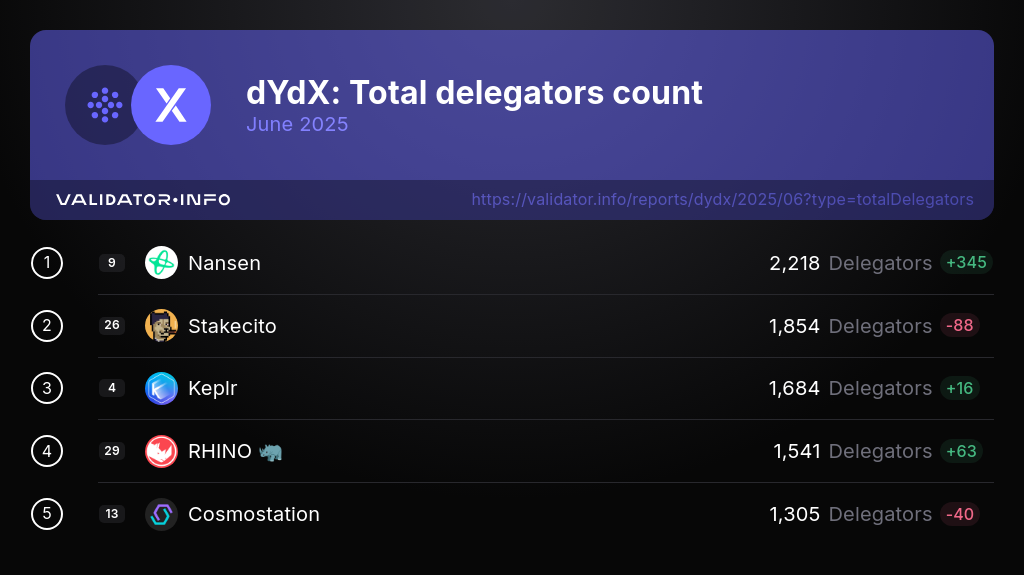Open the validator.info report URL link
Screen dimensions: 1024x575
coord(722,200)
